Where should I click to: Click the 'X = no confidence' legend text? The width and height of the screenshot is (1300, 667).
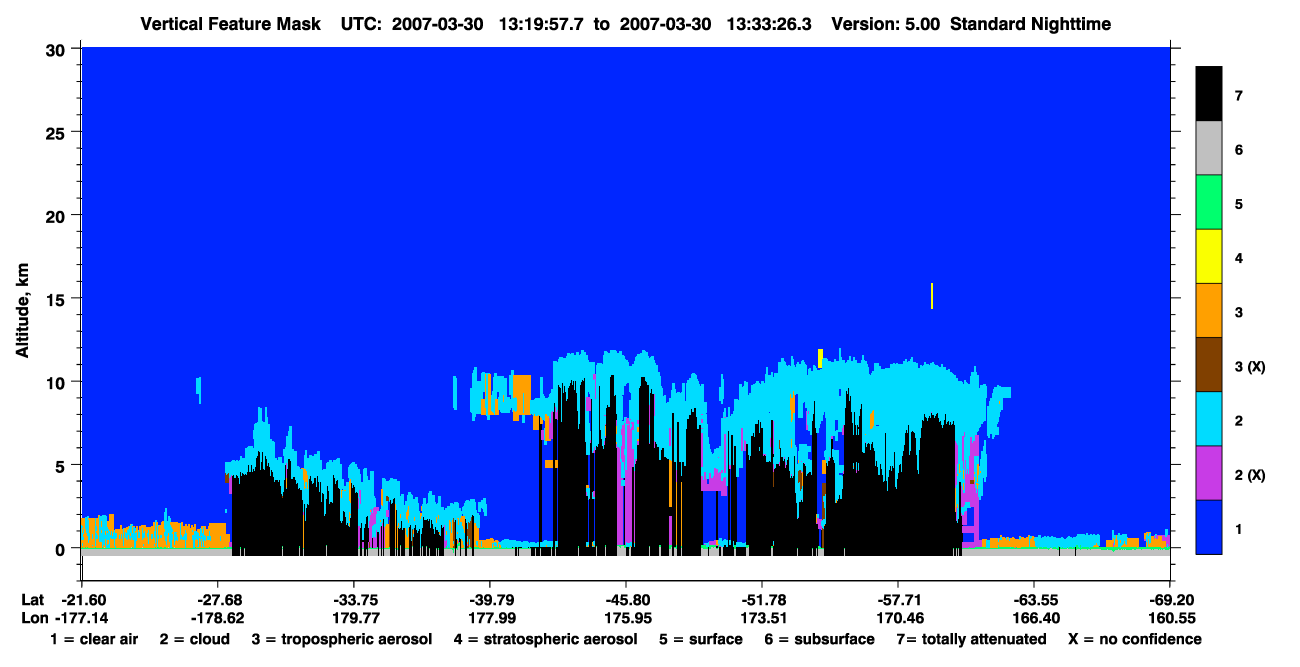pos(1135,639)
